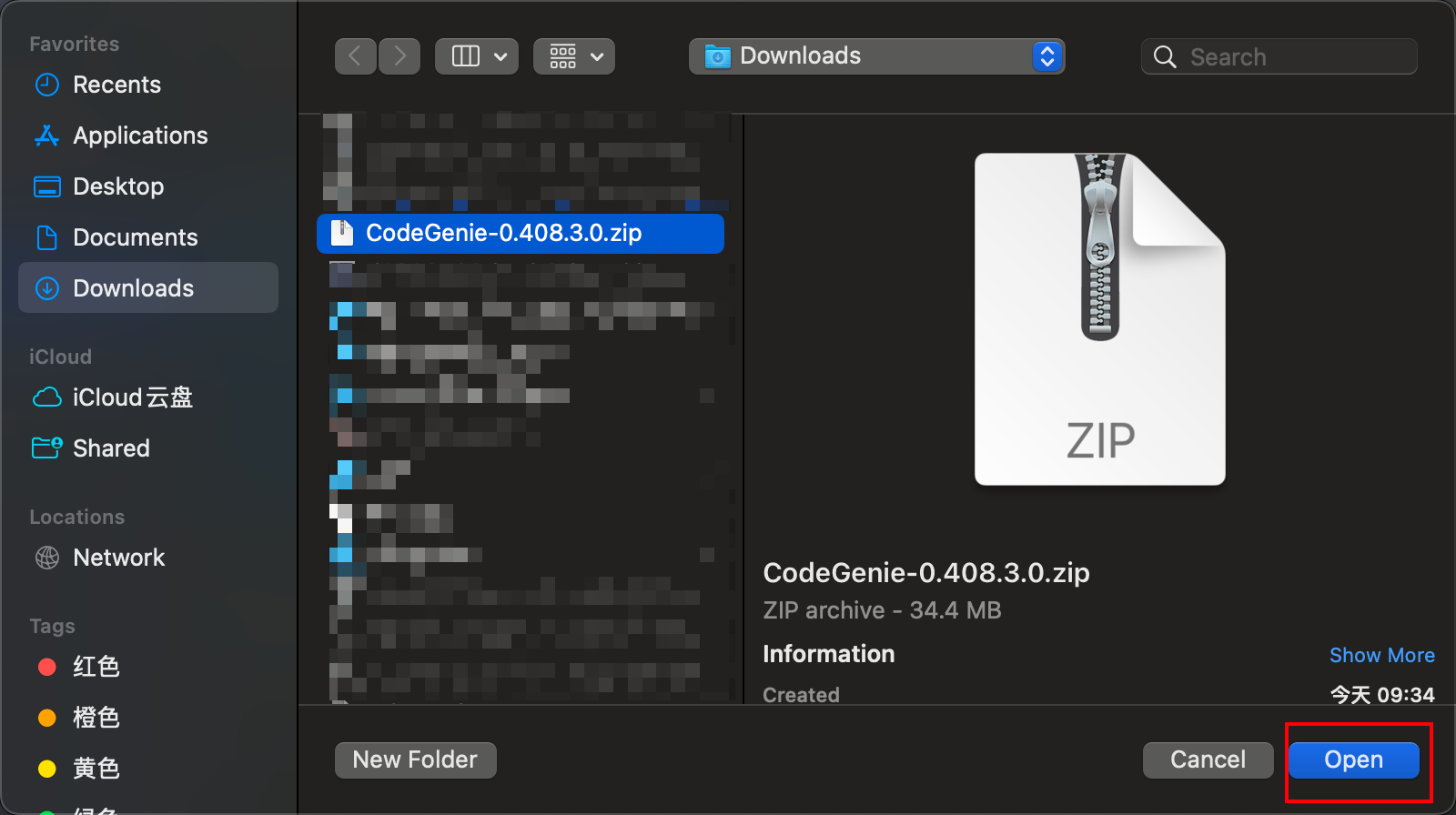Click the Tags section header

[x=52, y=626]
